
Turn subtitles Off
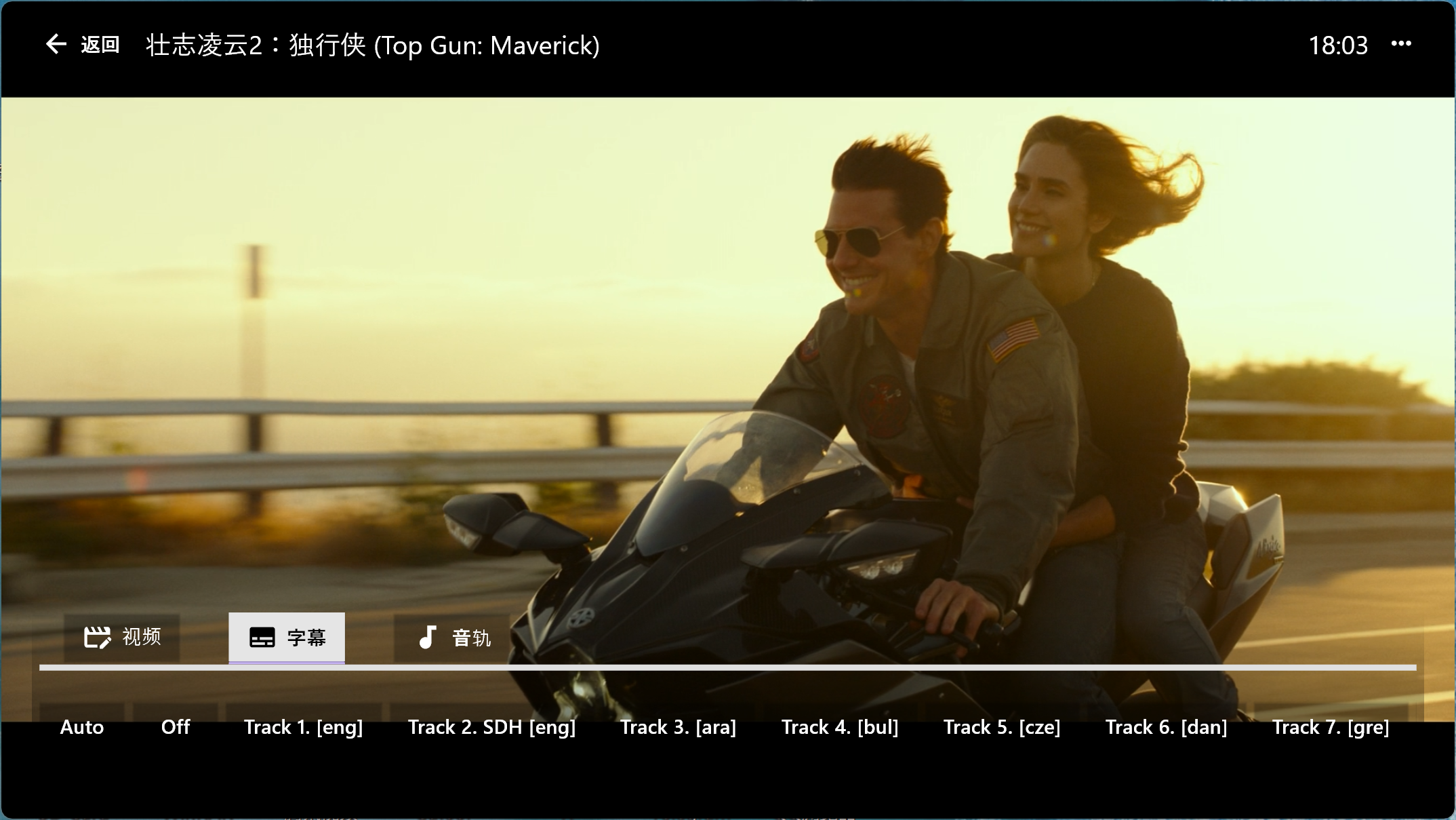click(176, 727)
